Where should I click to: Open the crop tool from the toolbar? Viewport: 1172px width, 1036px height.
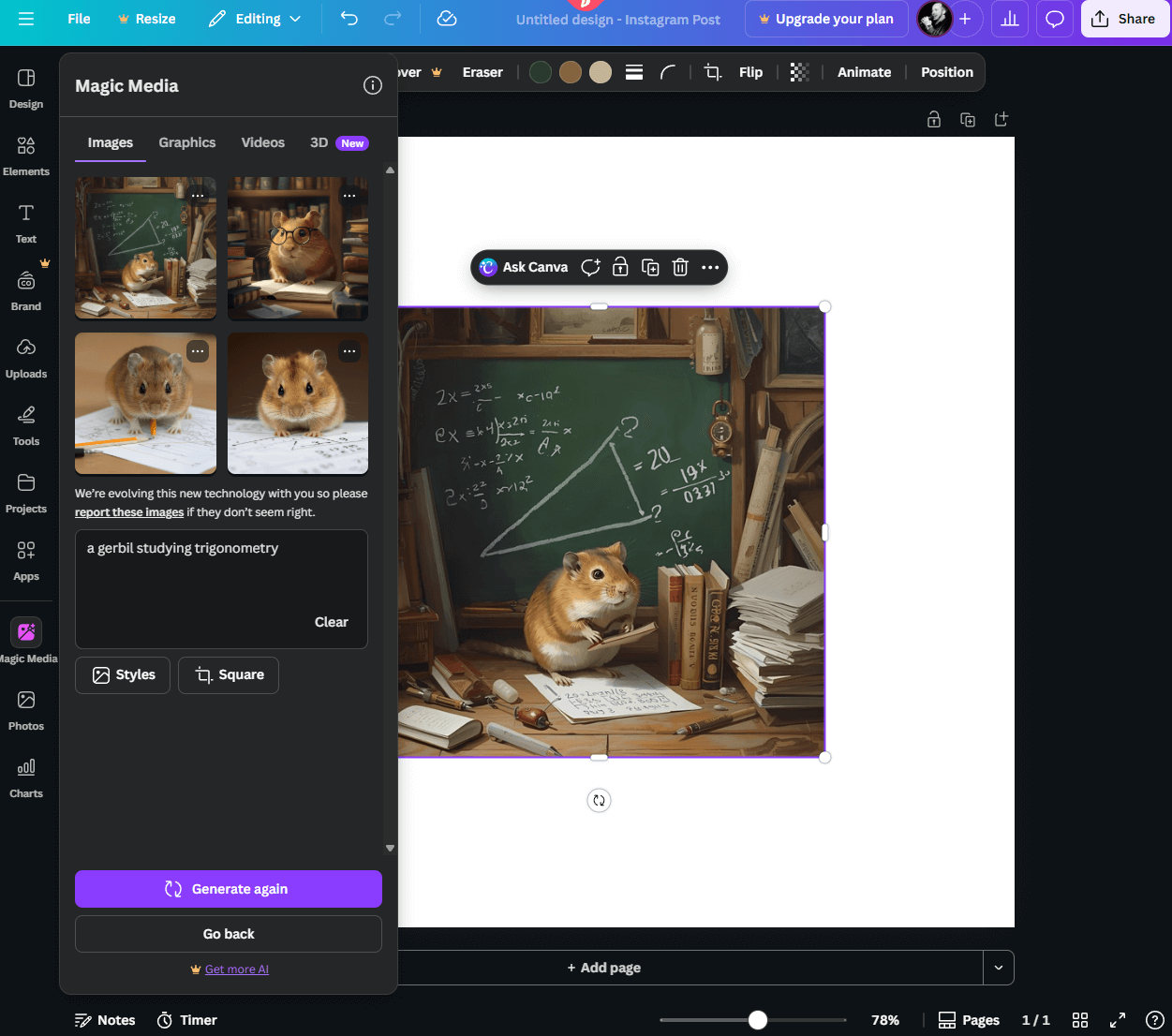point(712,71)
